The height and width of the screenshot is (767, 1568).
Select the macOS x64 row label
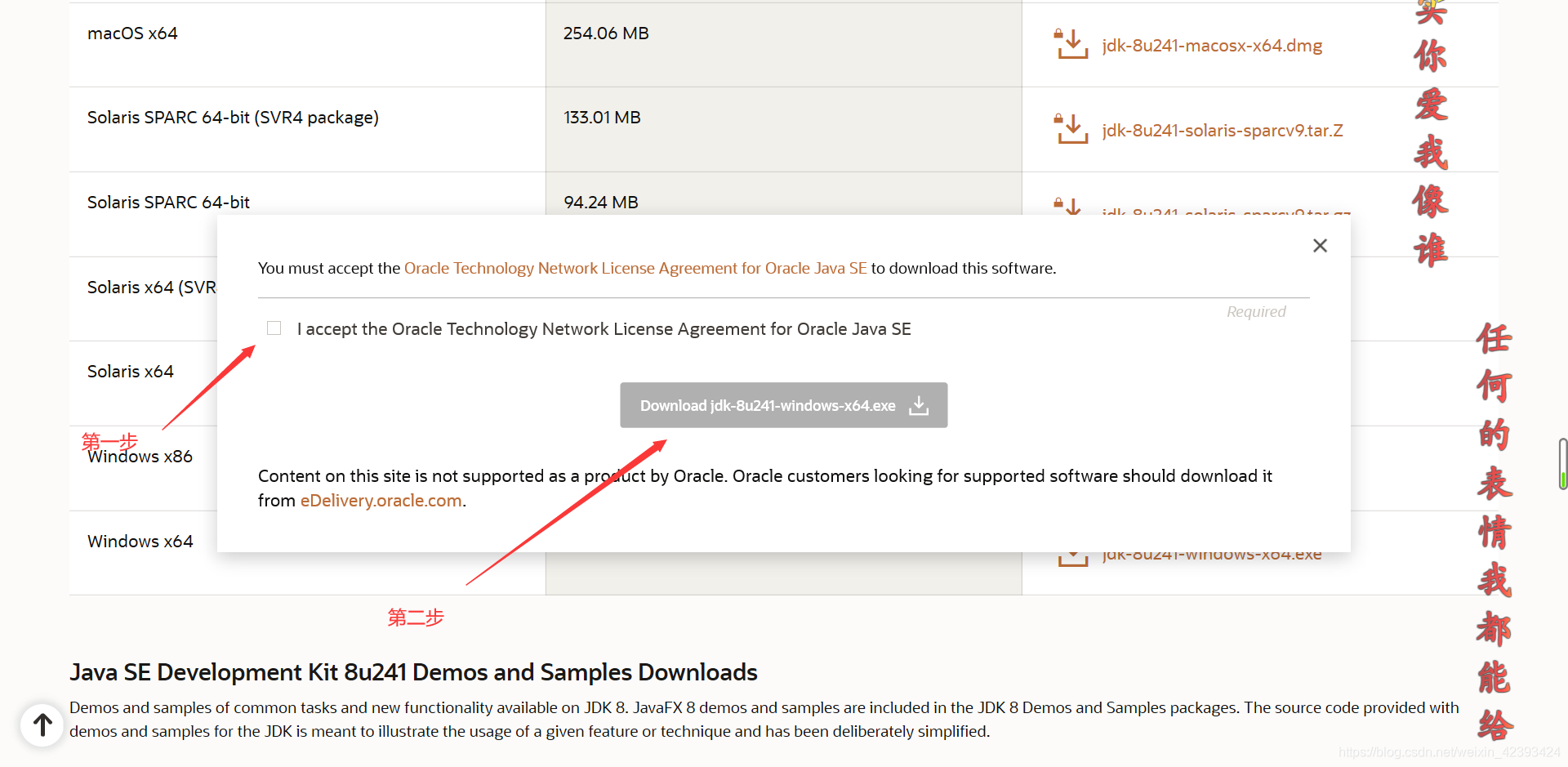pos(132,33)
